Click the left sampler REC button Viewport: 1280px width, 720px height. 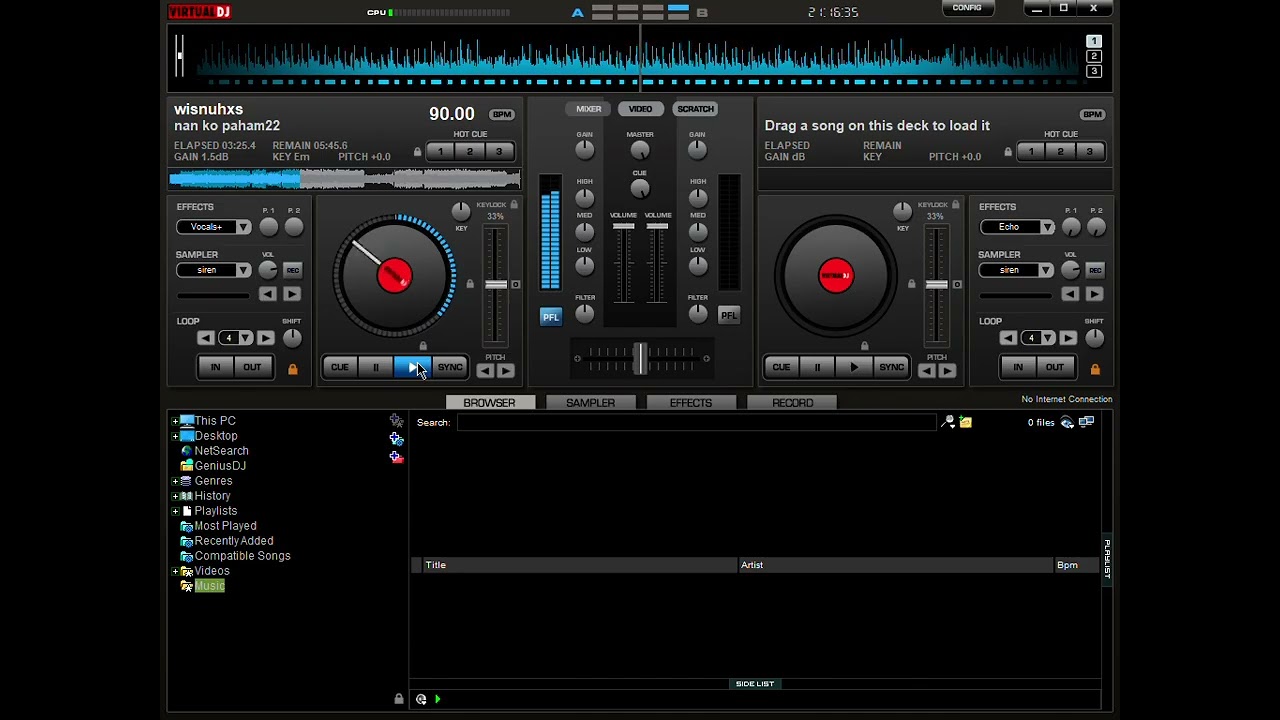coord(292,270)
